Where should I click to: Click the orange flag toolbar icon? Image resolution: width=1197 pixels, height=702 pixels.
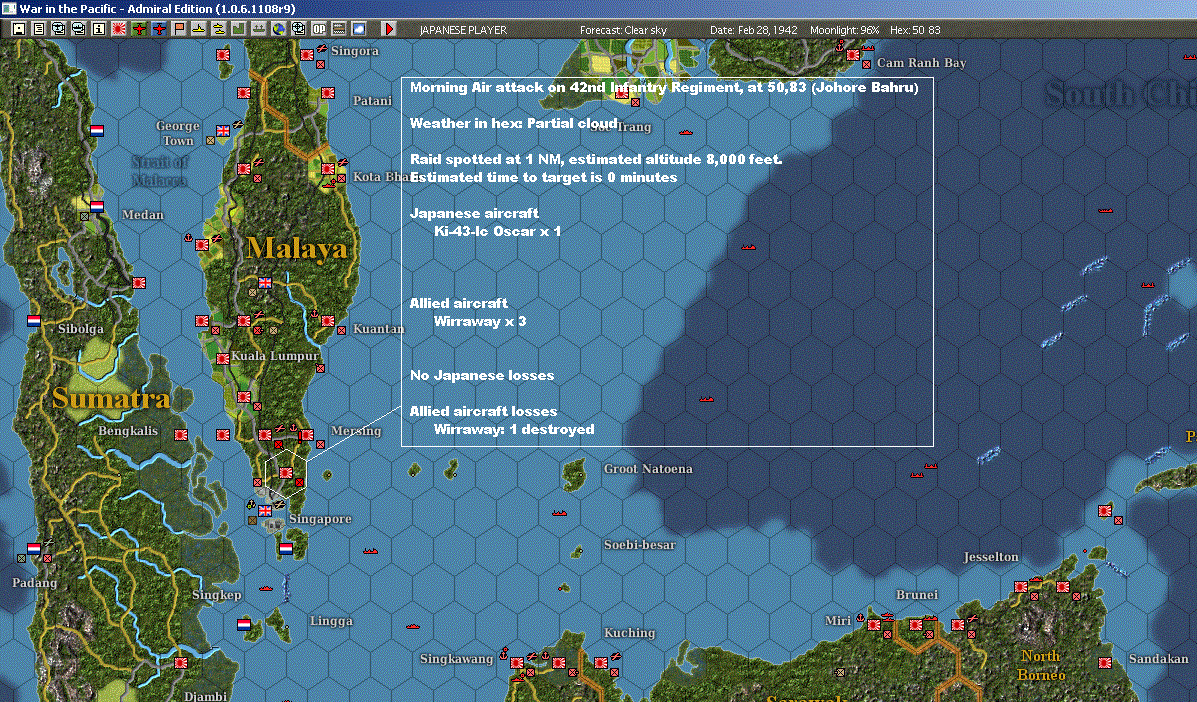(x=179, y=29)
